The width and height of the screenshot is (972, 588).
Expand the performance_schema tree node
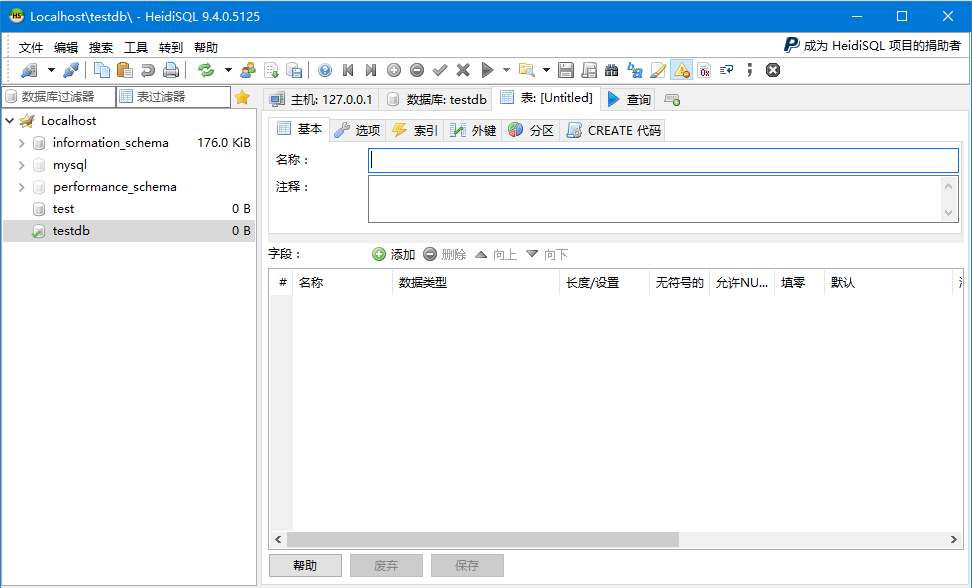click(x=21, y=187)
